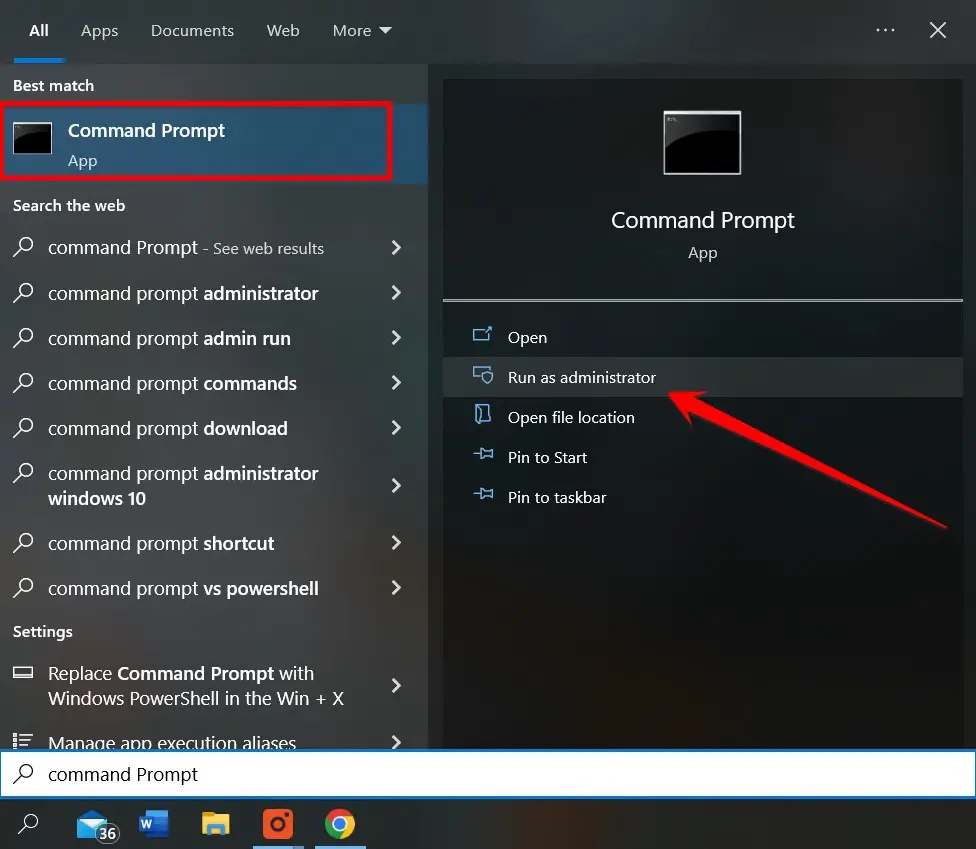Close the search panel

pyautogui.click(x=938, y=30)
